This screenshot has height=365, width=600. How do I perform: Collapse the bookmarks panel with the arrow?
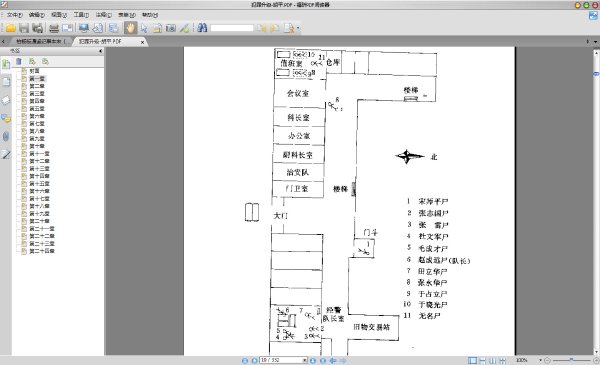pos(101,51)
